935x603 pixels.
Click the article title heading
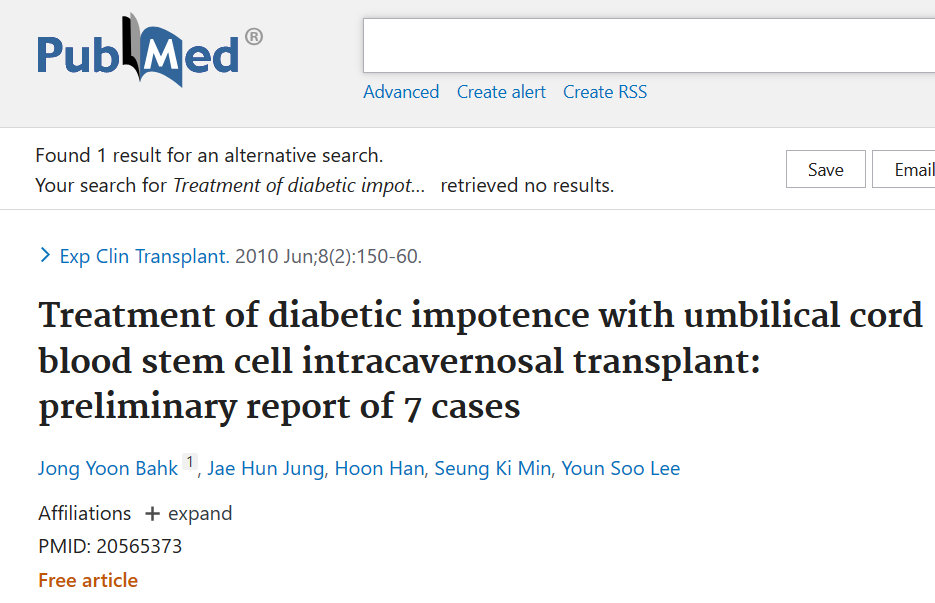click(x=480, y=361)
